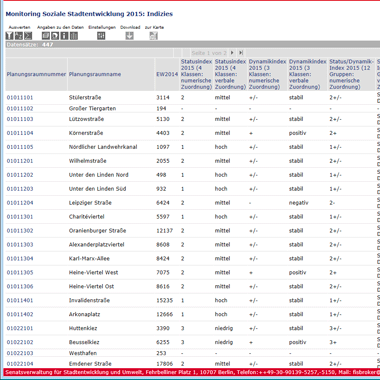This screenshot has width=380, height=380.
Task: Click Dynamikindex verbale Zuordnung column header
Action: coord(307,74)
